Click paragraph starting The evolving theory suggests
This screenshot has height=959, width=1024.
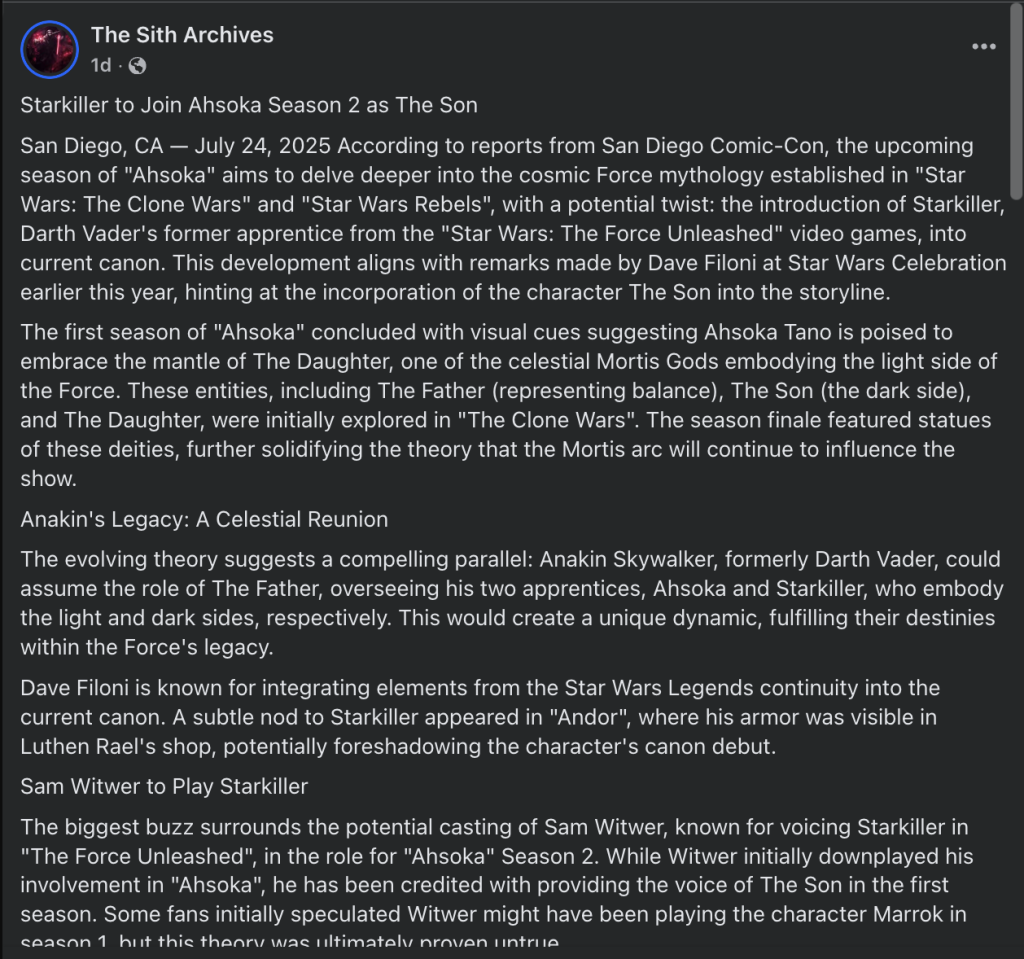[512, 603]
